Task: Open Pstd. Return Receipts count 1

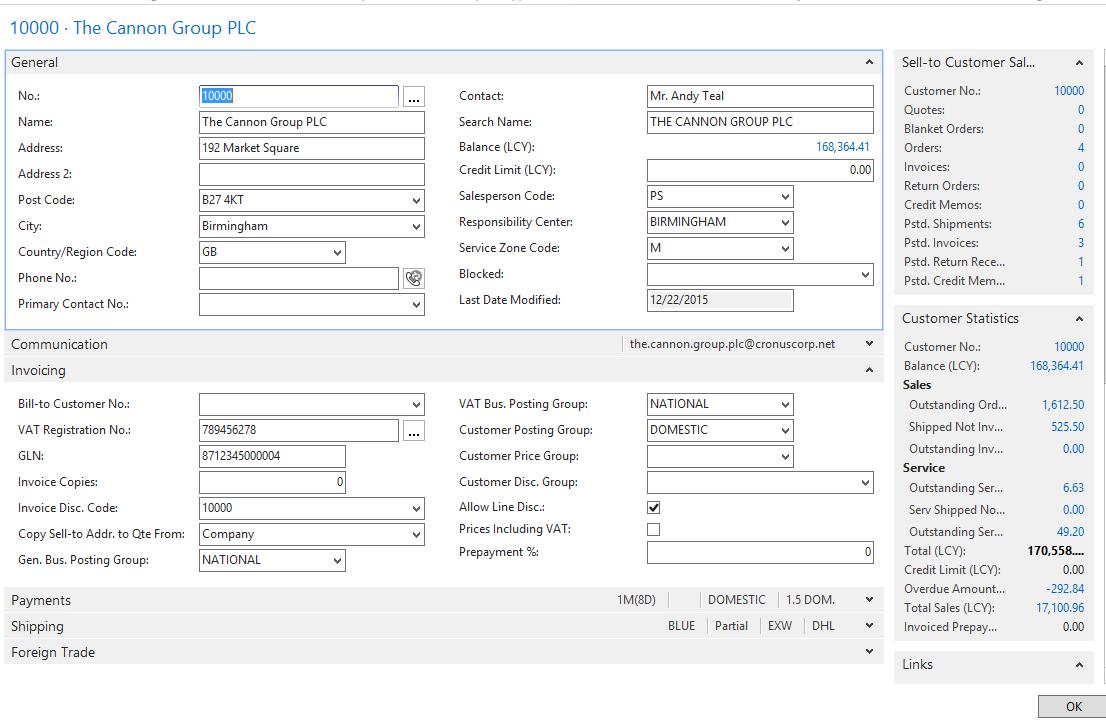Action: [1081, 262]
